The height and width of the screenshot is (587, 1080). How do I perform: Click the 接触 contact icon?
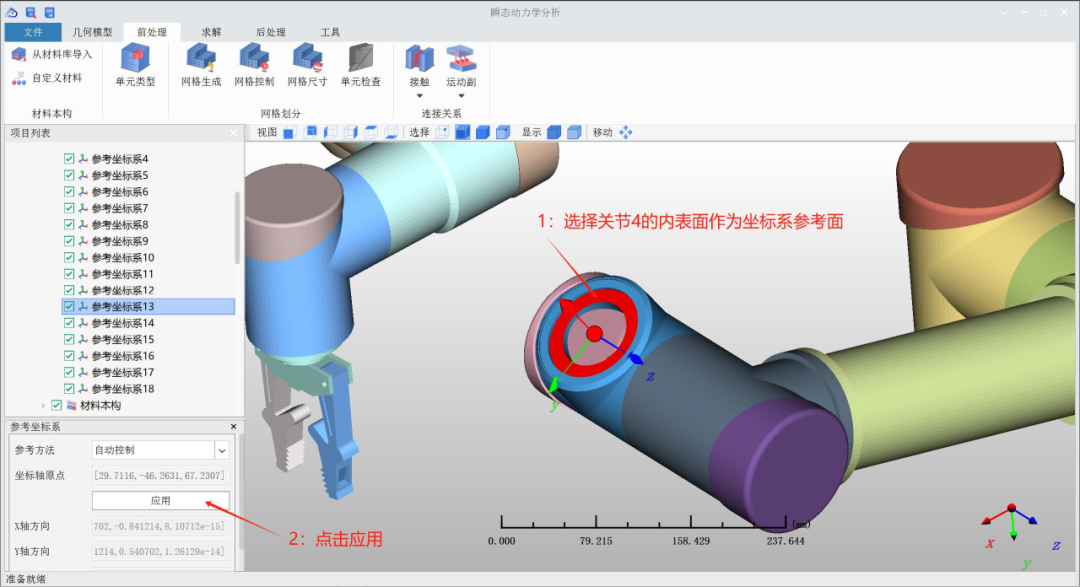(419, 59)
